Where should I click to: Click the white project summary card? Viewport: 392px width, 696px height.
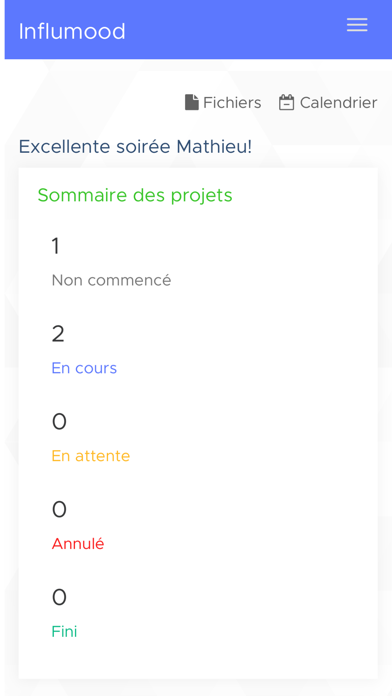click(198, 423)
